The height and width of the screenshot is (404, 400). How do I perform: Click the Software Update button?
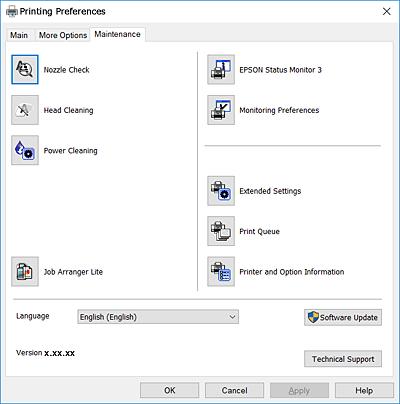point(343,317)
